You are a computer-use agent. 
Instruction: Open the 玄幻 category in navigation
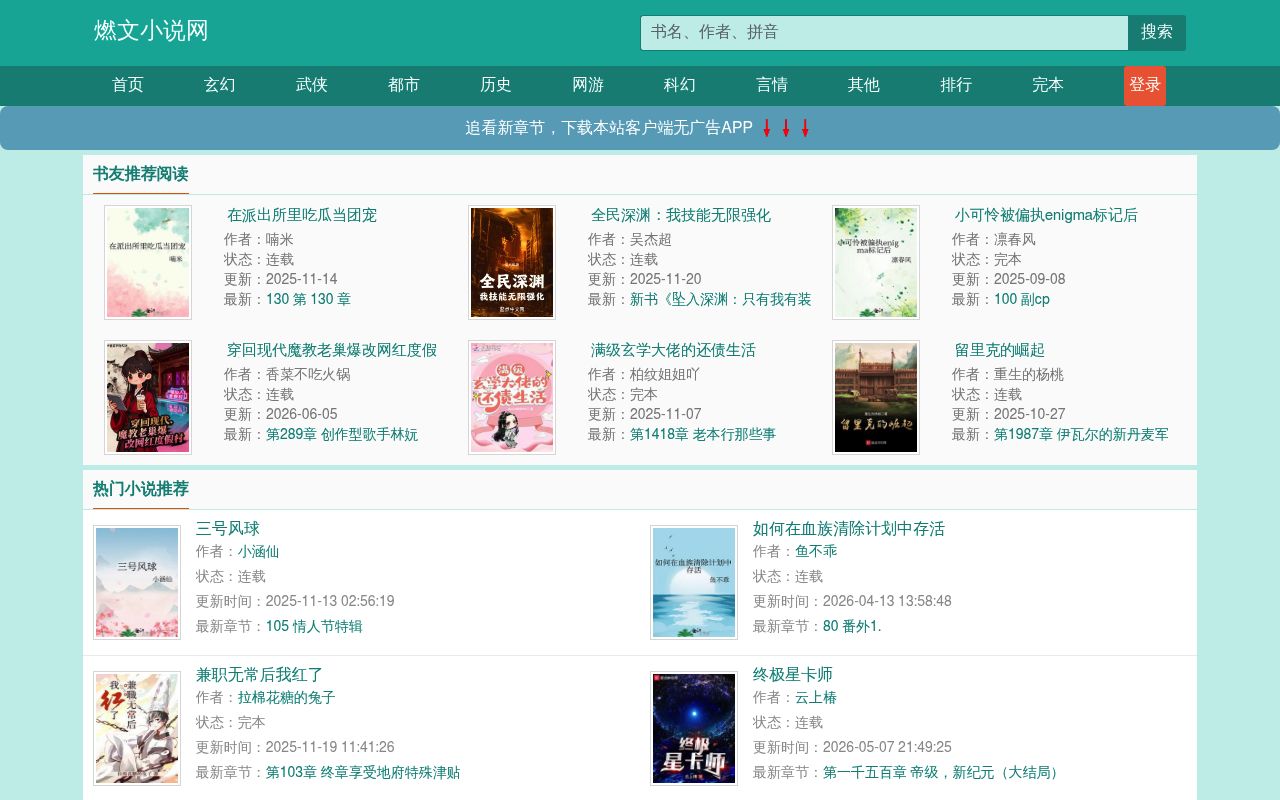pyautogui.click(x=220, y=85)
